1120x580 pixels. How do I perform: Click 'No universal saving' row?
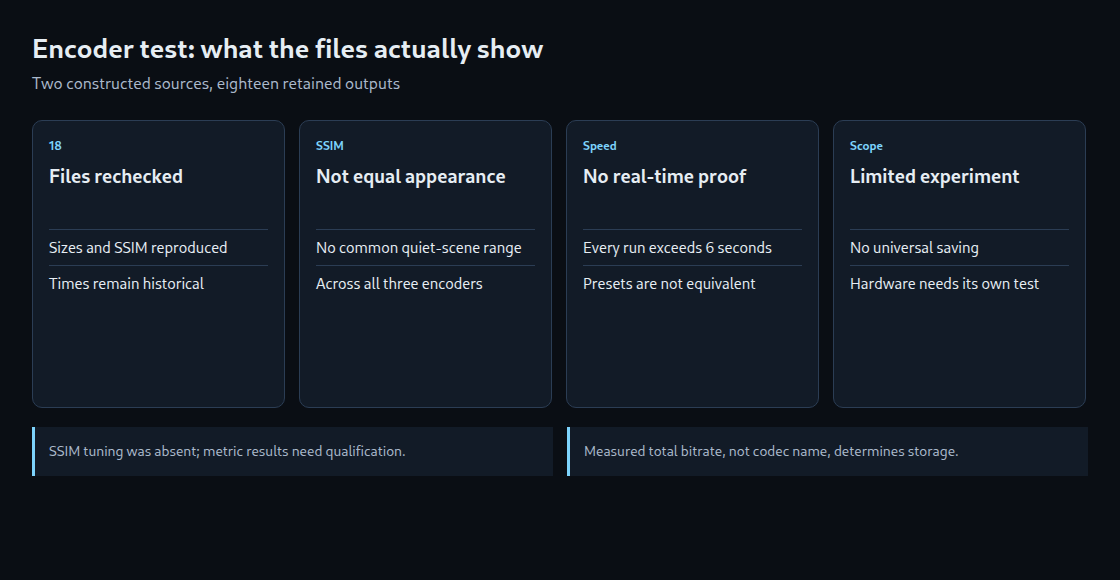(959, 248)
